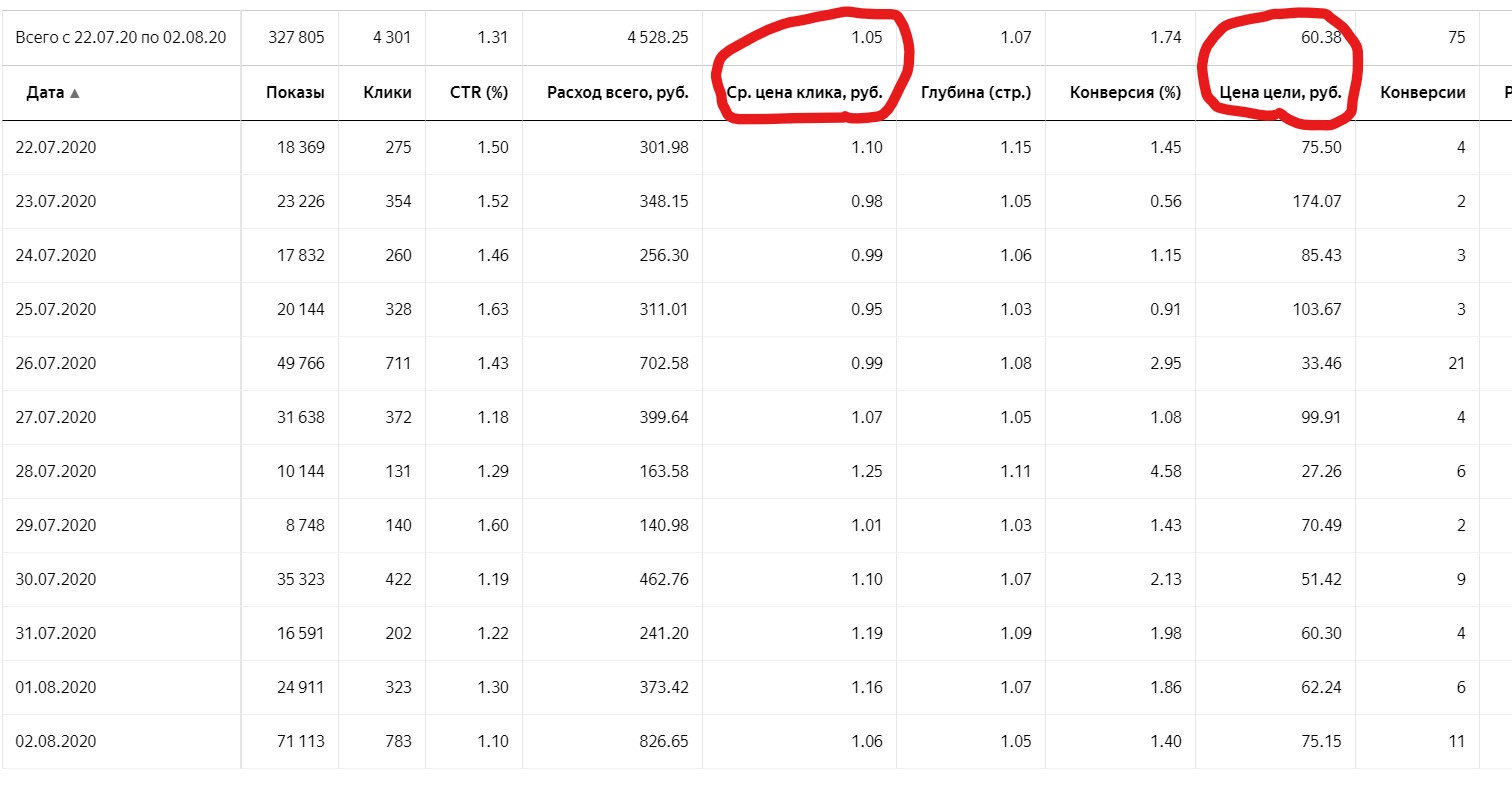This screenshot has height=792, width=1512.
Task: Select the 71 113 impressions cell
Action: coord(297,741)
